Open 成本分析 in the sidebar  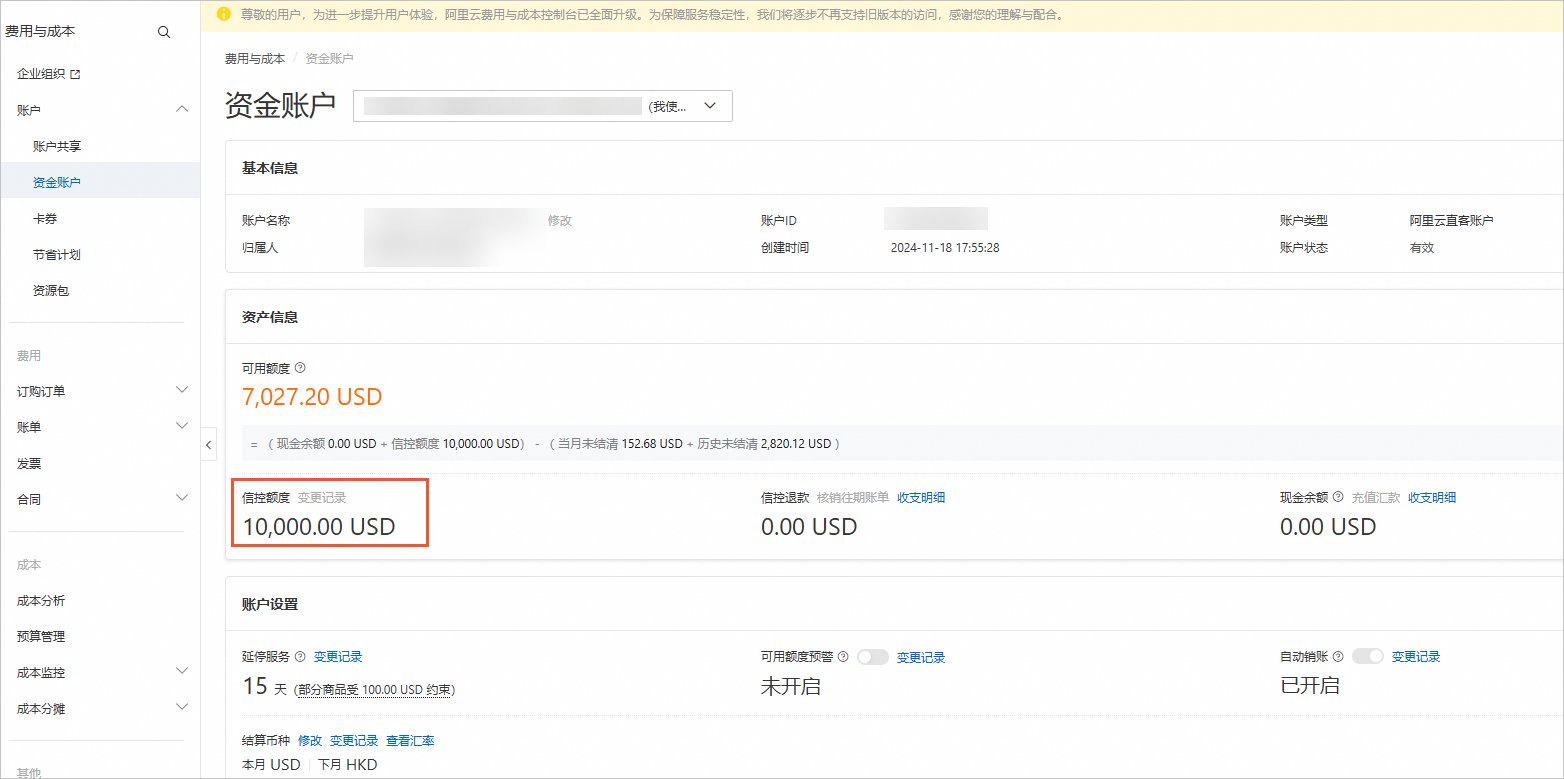tap(41, 601)
